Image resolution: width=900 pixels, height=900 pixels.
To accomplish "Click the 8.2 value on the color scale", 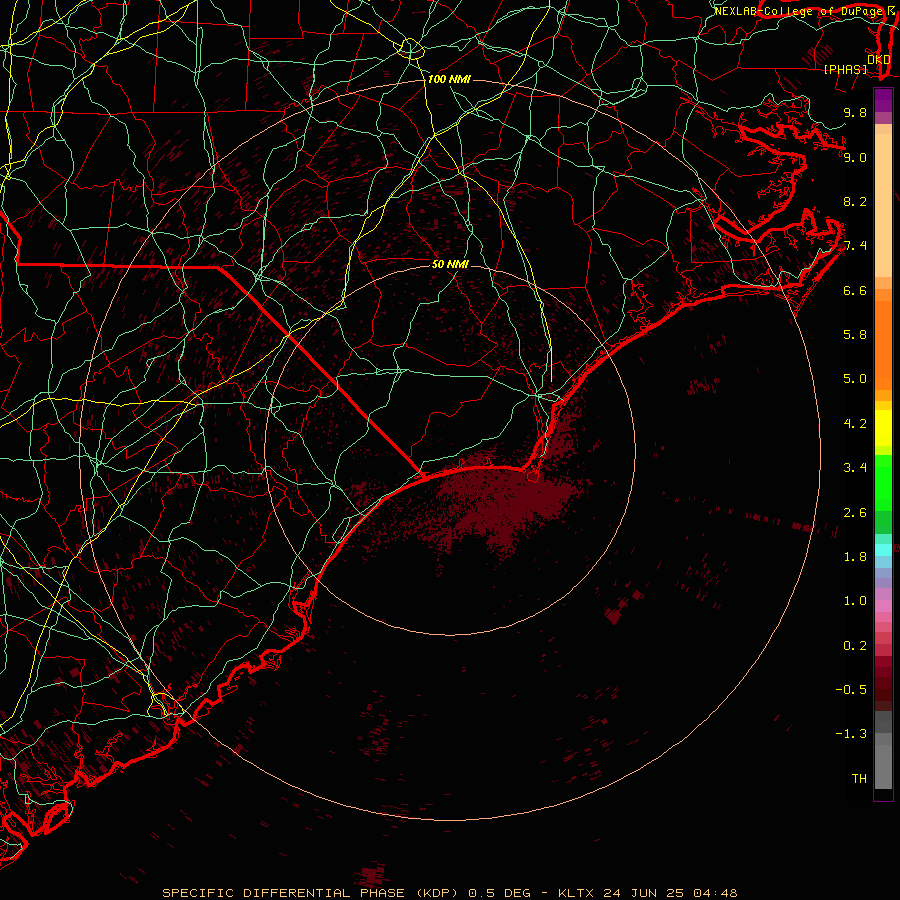I will pos(855,201).
